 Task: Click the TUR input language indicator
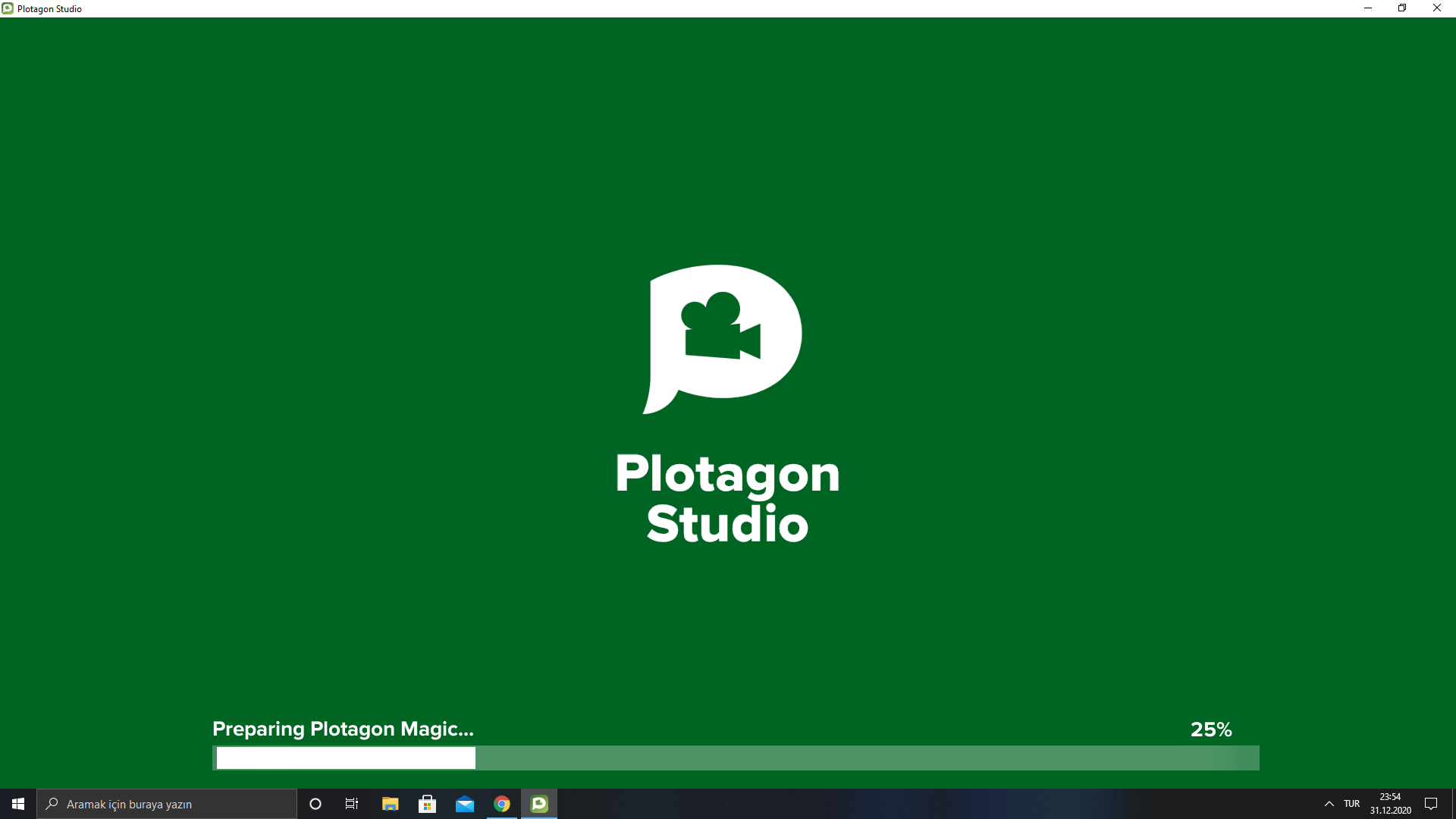(x=1351, y=804)
